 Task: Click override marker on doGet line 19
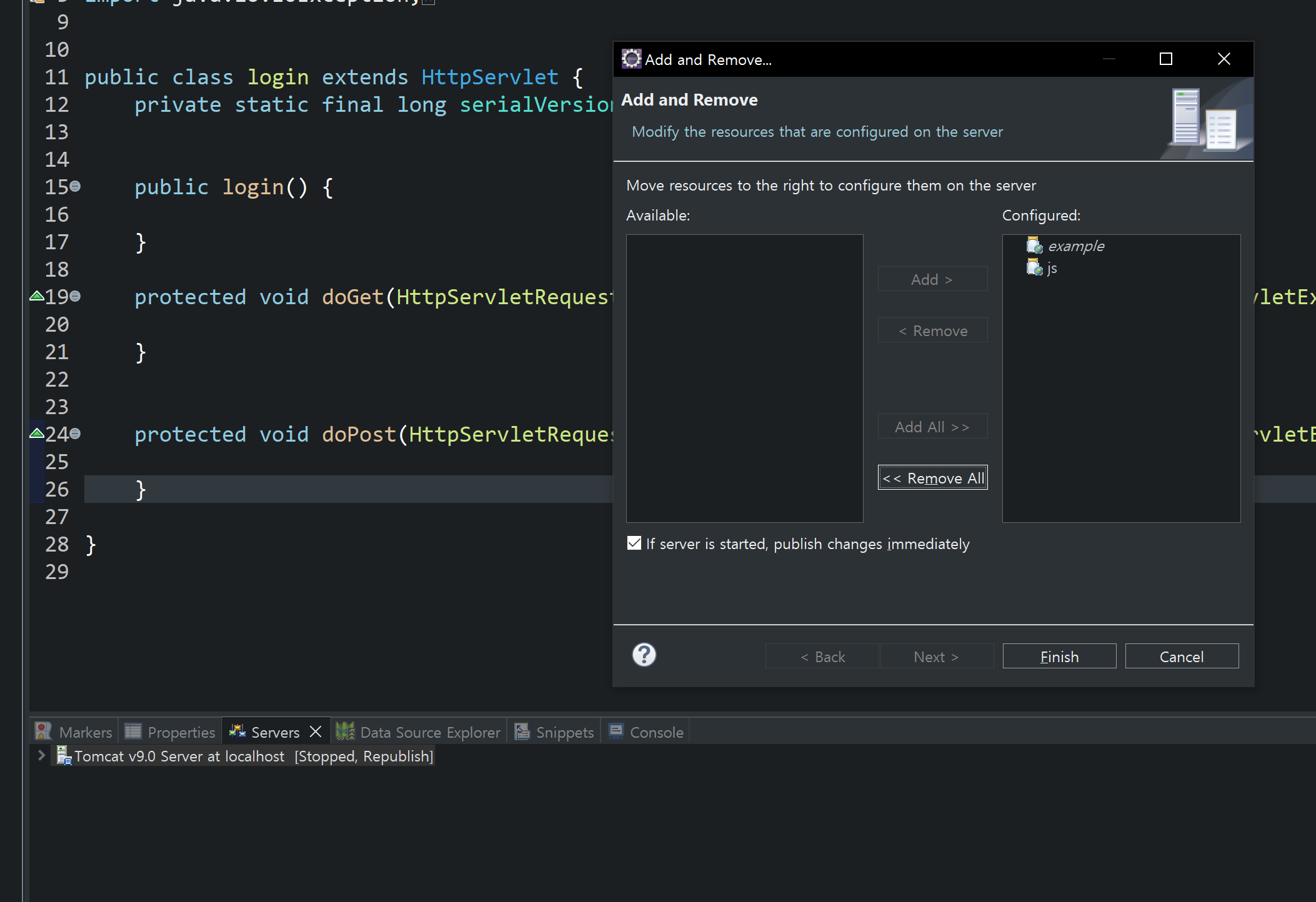click(x=36, y=296)
